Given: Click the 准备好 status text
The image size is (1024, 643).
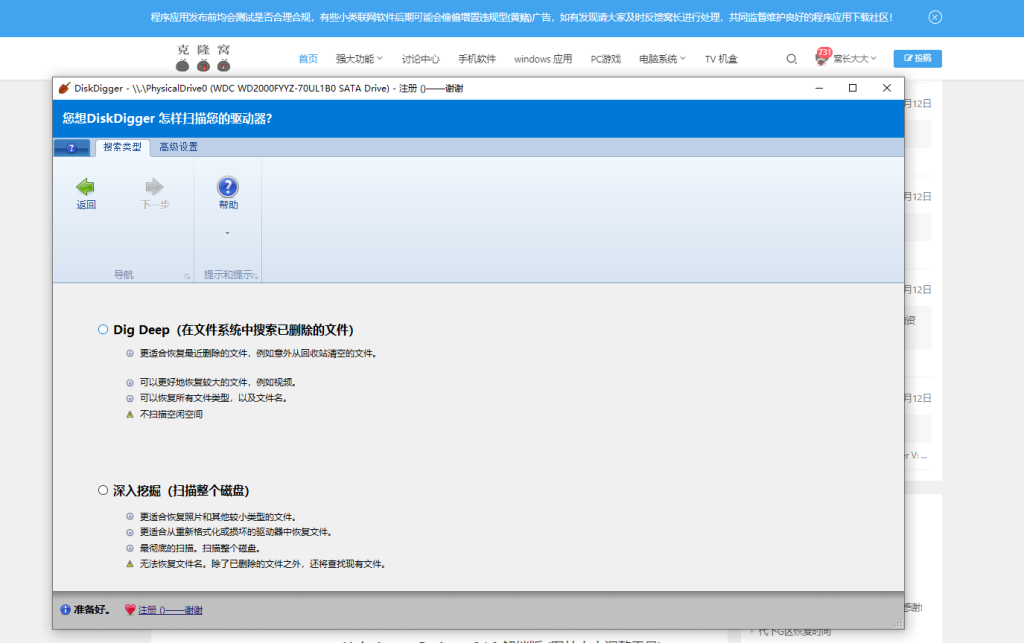Looking at the screenshot, I should (91, 609).
